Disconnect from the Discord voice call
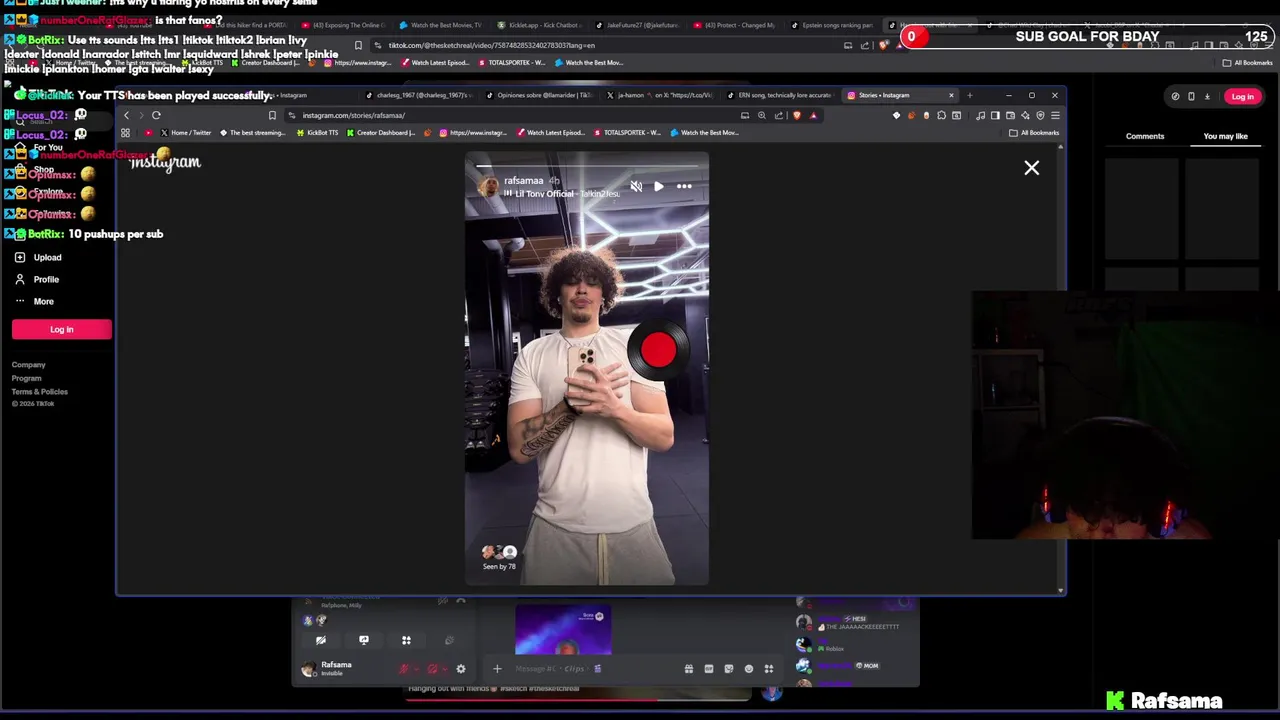The width and height of the screenshot is (1280, 720). (x=461, y=601)
